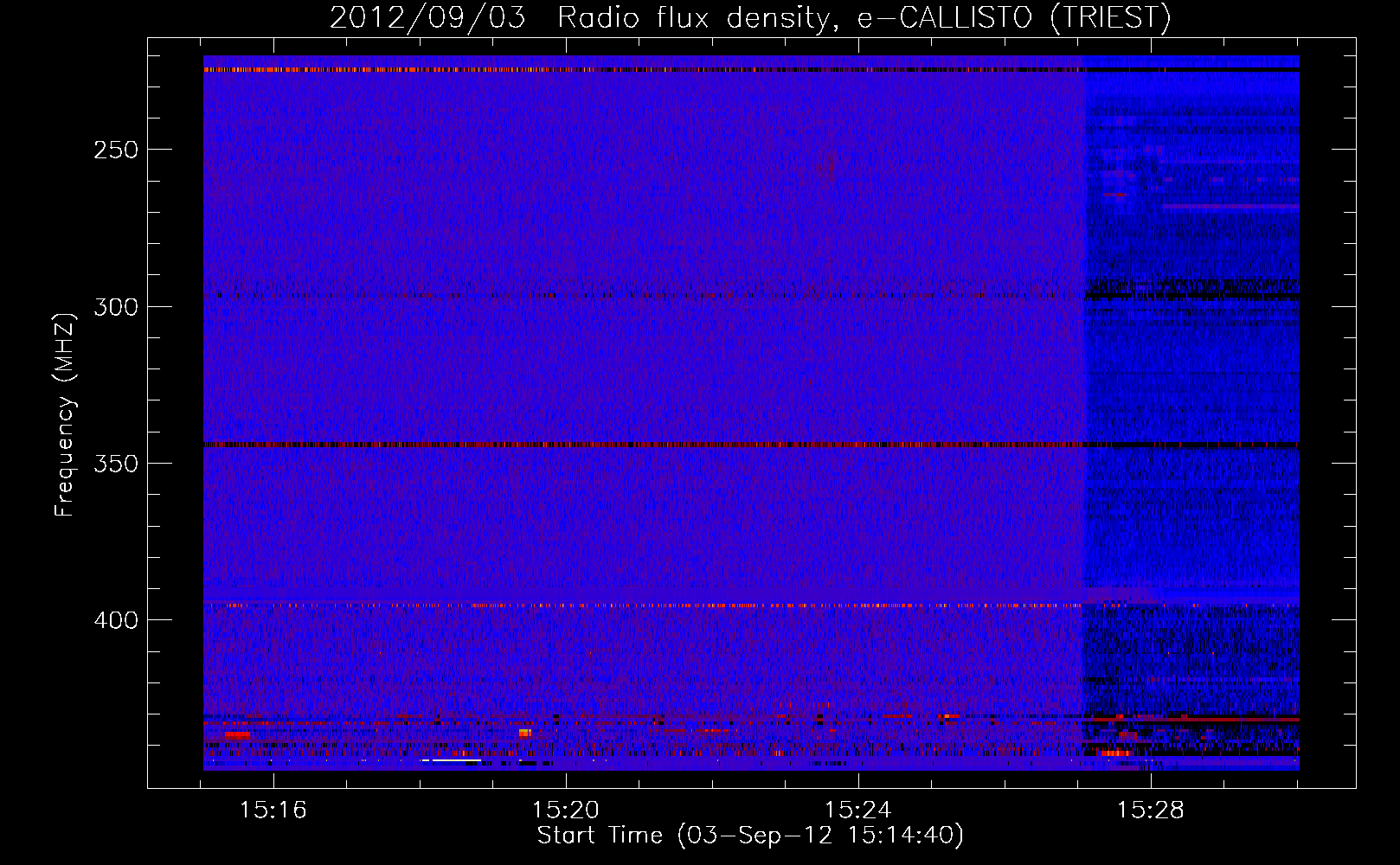Viewport: 1400px width, 865px height.
Task: Select the 15:28 time tick label
Action: pyautogui.click(x=1151, y=811)
